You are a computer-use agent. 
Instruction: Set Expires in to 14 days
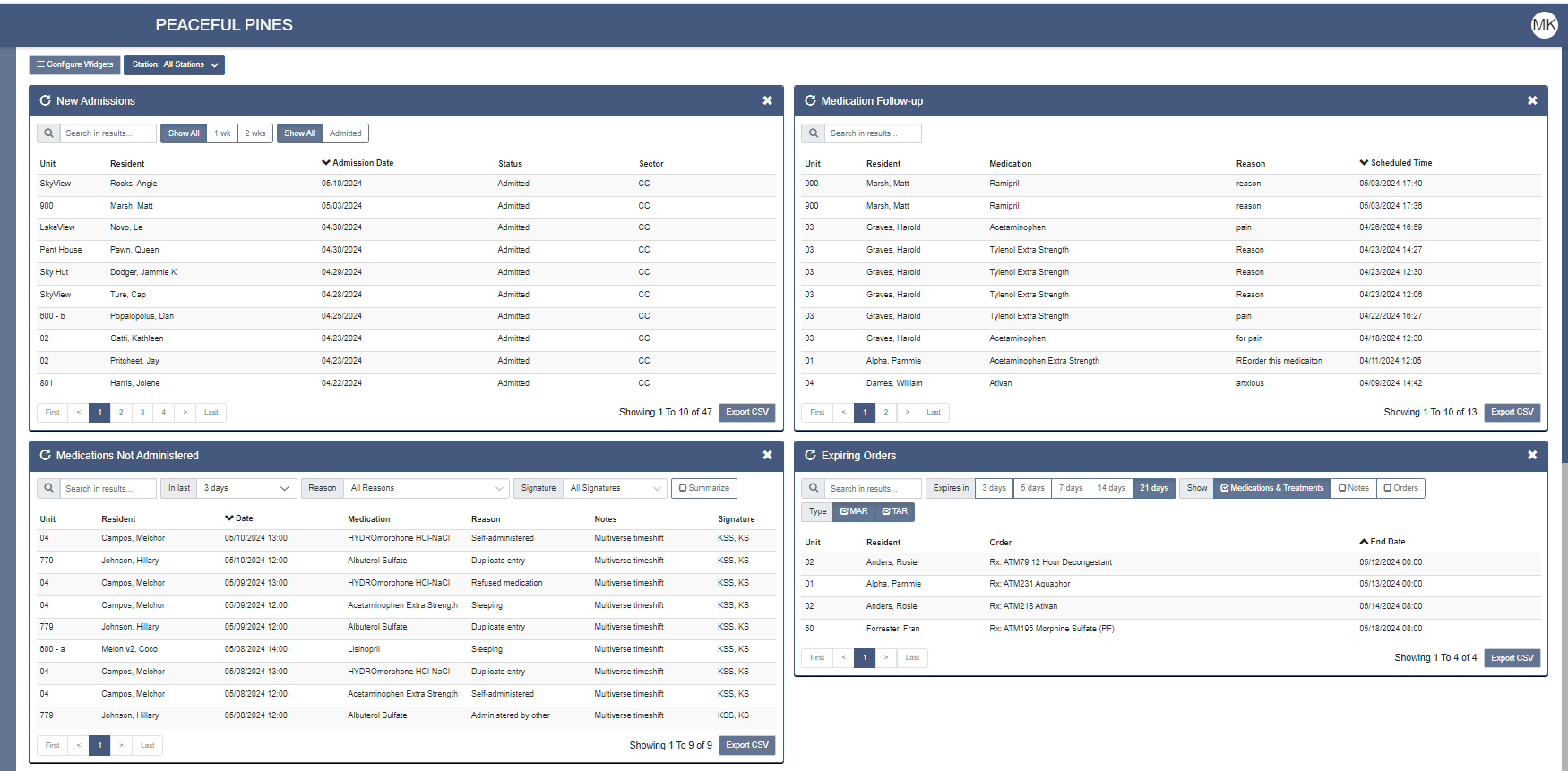tap(1111, 488)
